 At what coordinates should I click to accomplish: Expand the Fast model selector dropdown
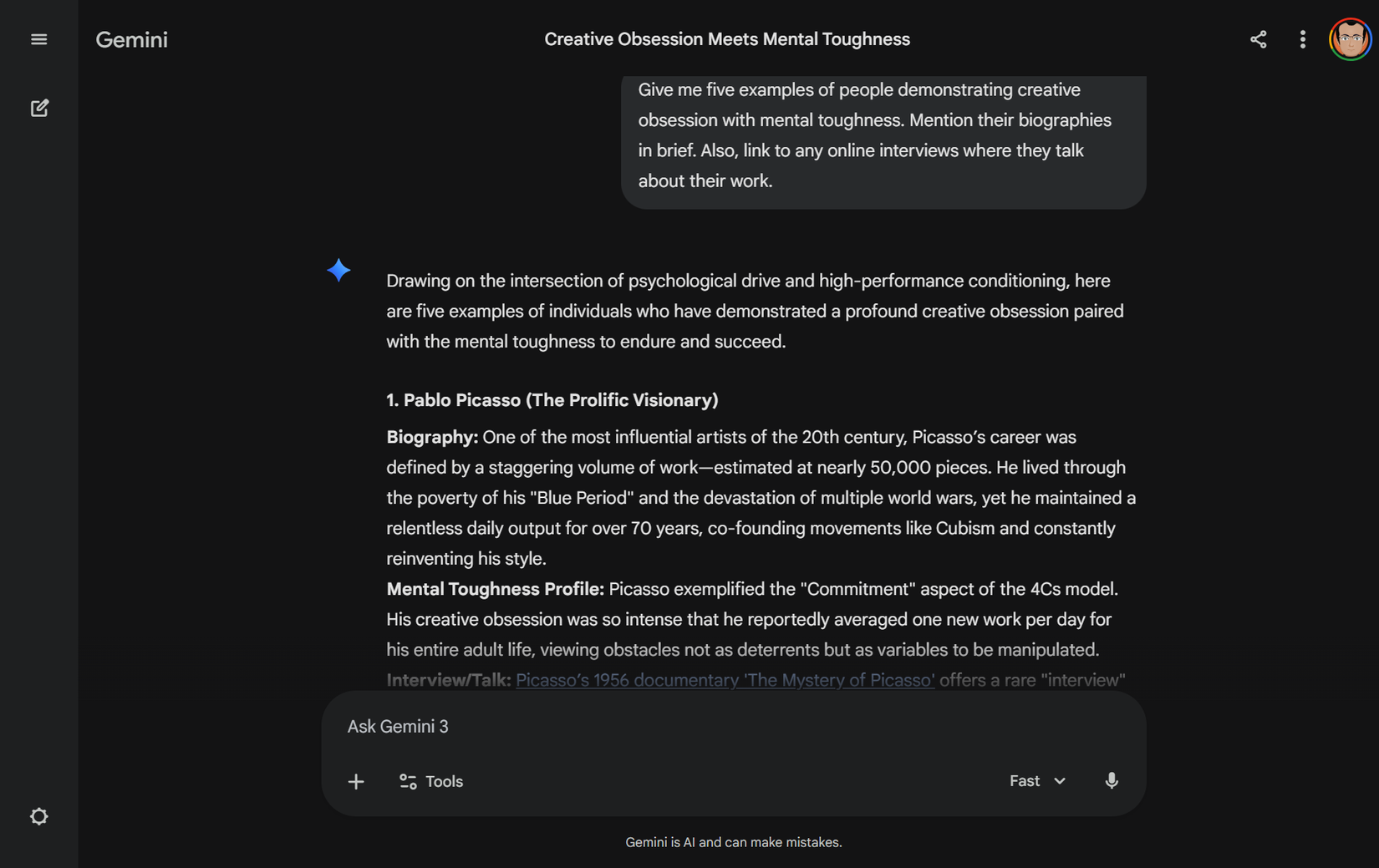[x=1036, y=781]
